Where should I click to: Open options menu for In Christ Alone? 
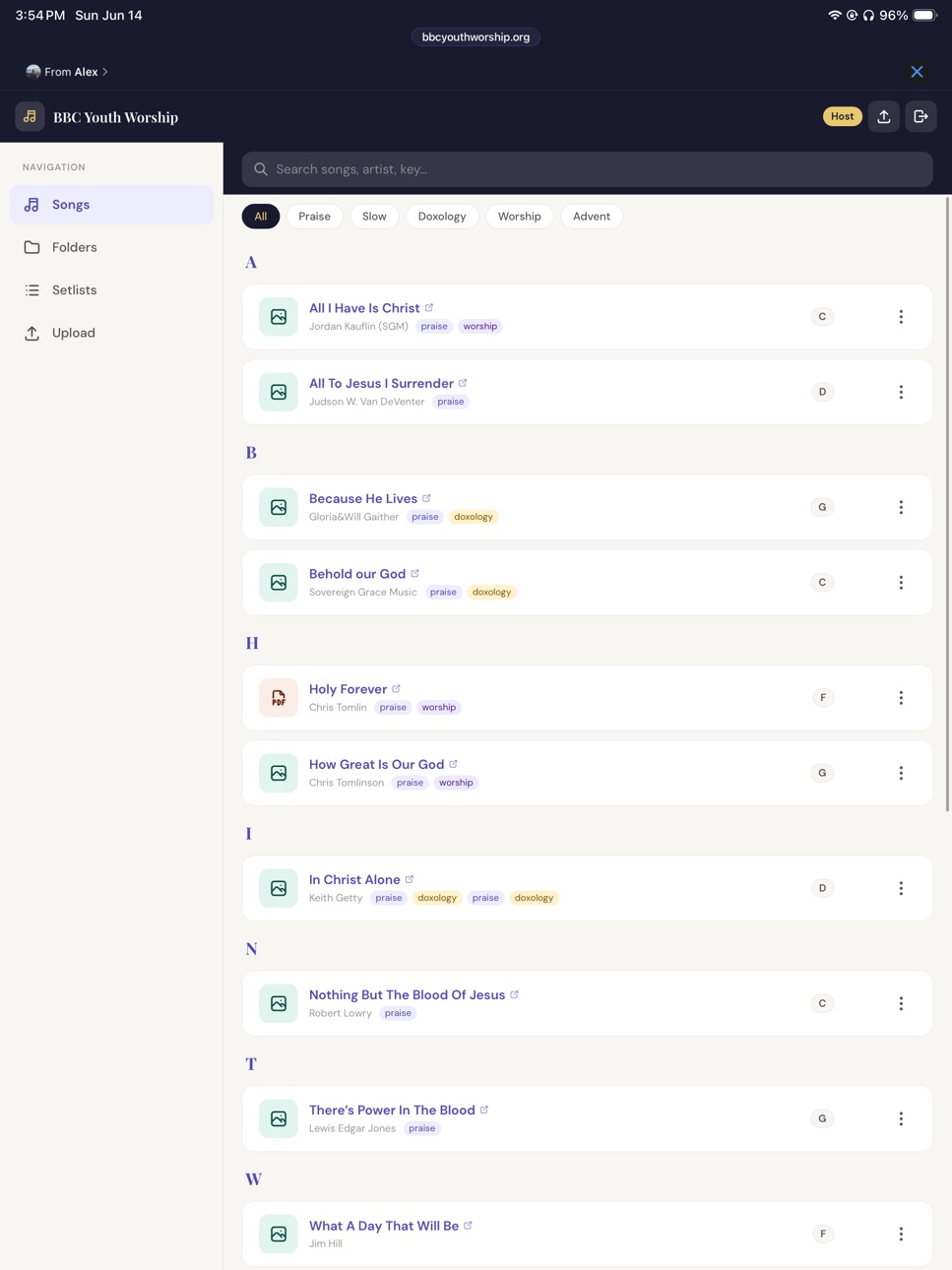(x=901, y=888)
